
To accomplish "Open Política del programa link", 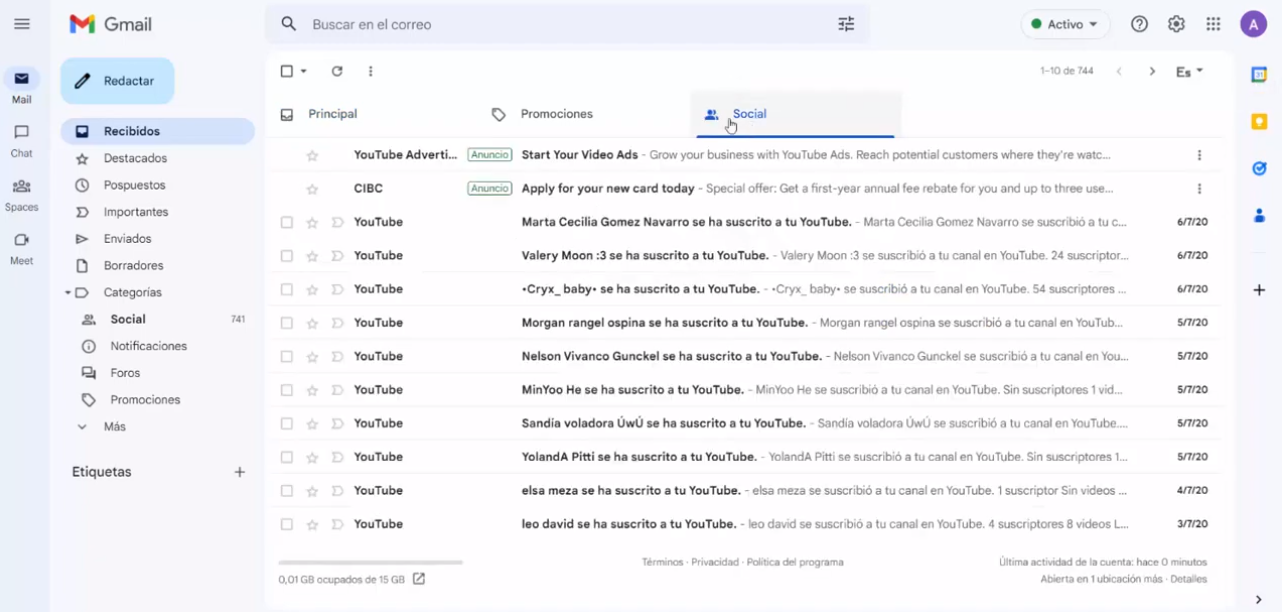I will pos(795,562).
